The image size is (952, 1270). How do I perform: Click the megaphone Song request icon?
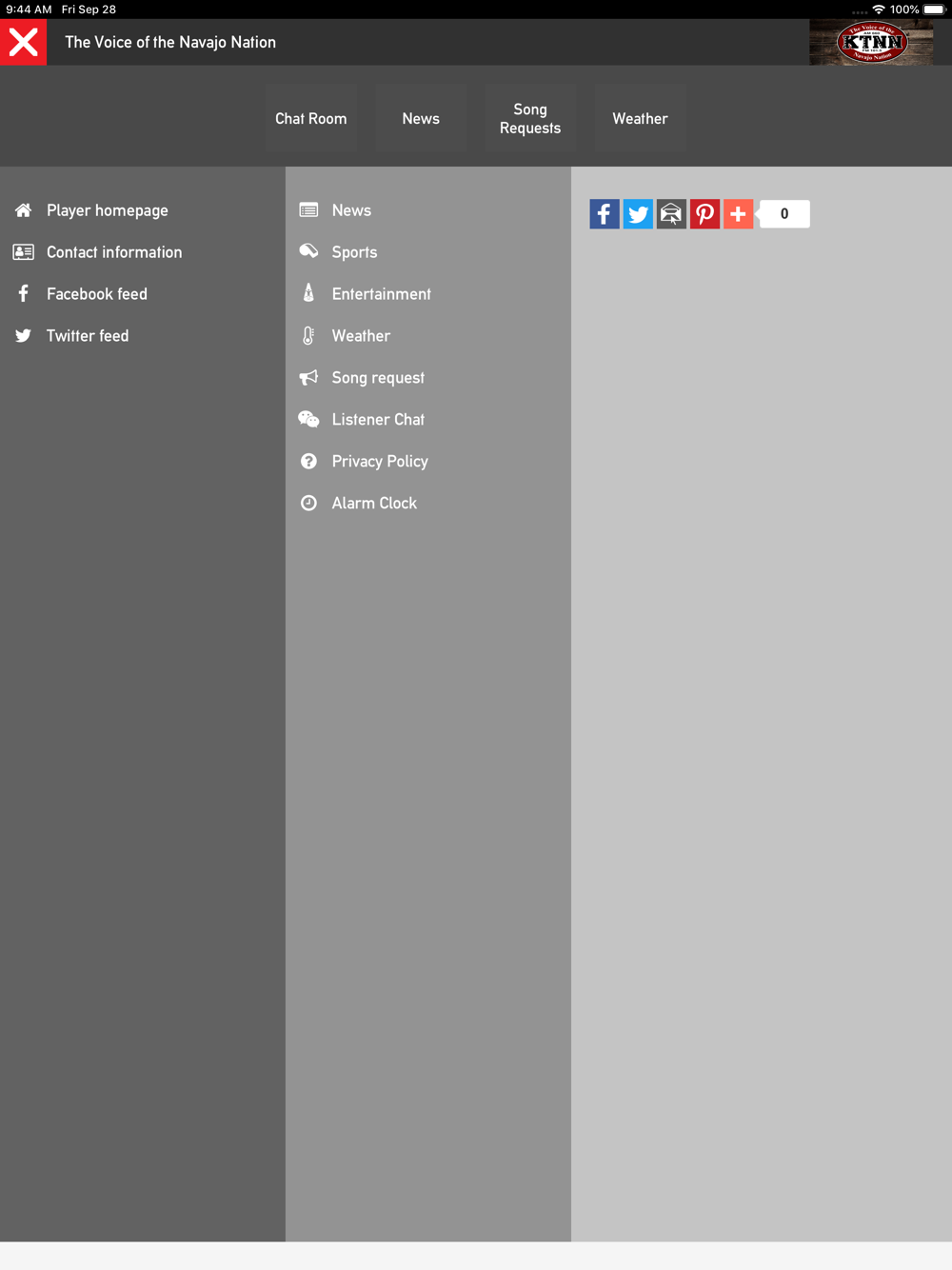pos(308,377)
